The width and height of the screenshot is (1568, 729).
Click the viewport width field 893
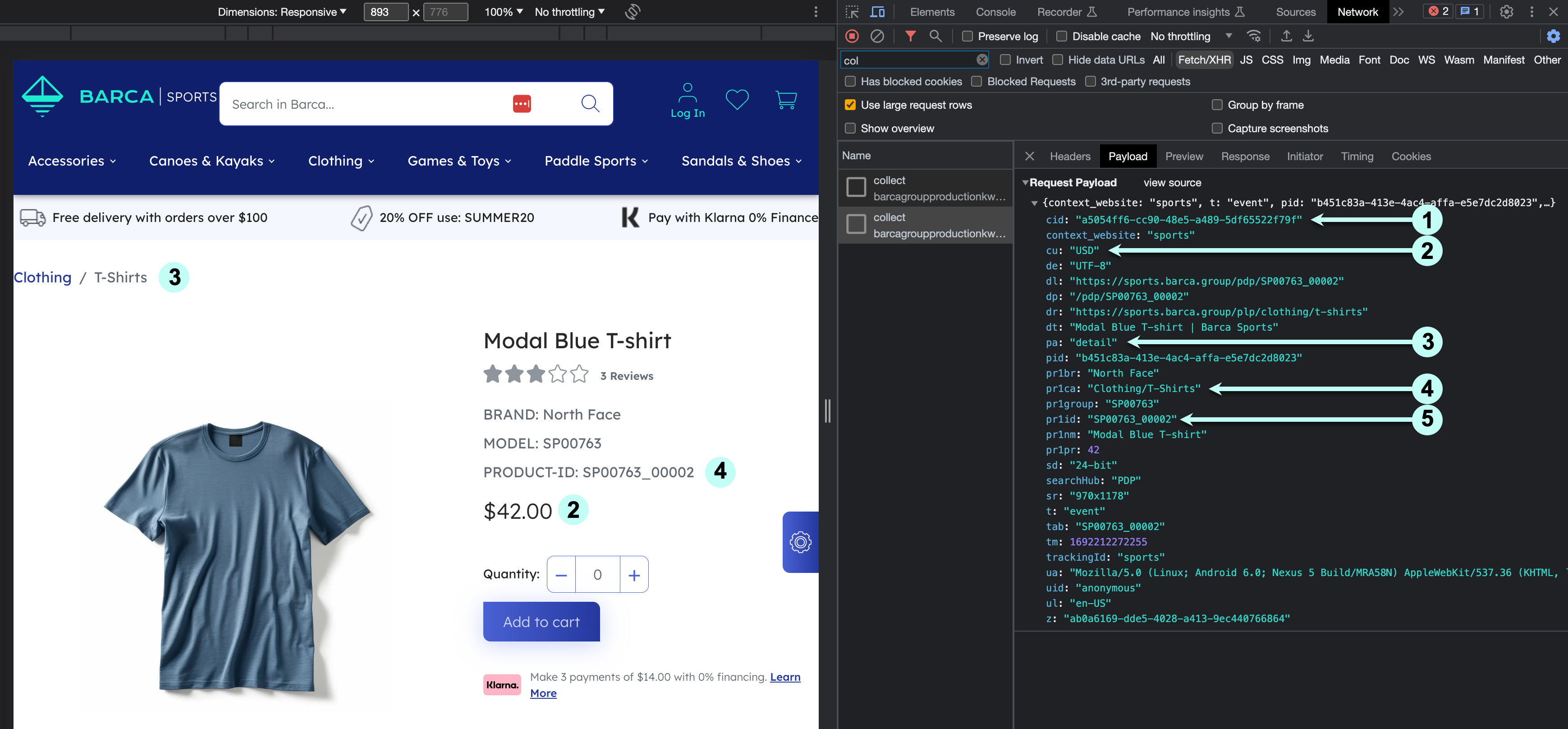pyautogui.click(x=386, y=12)
